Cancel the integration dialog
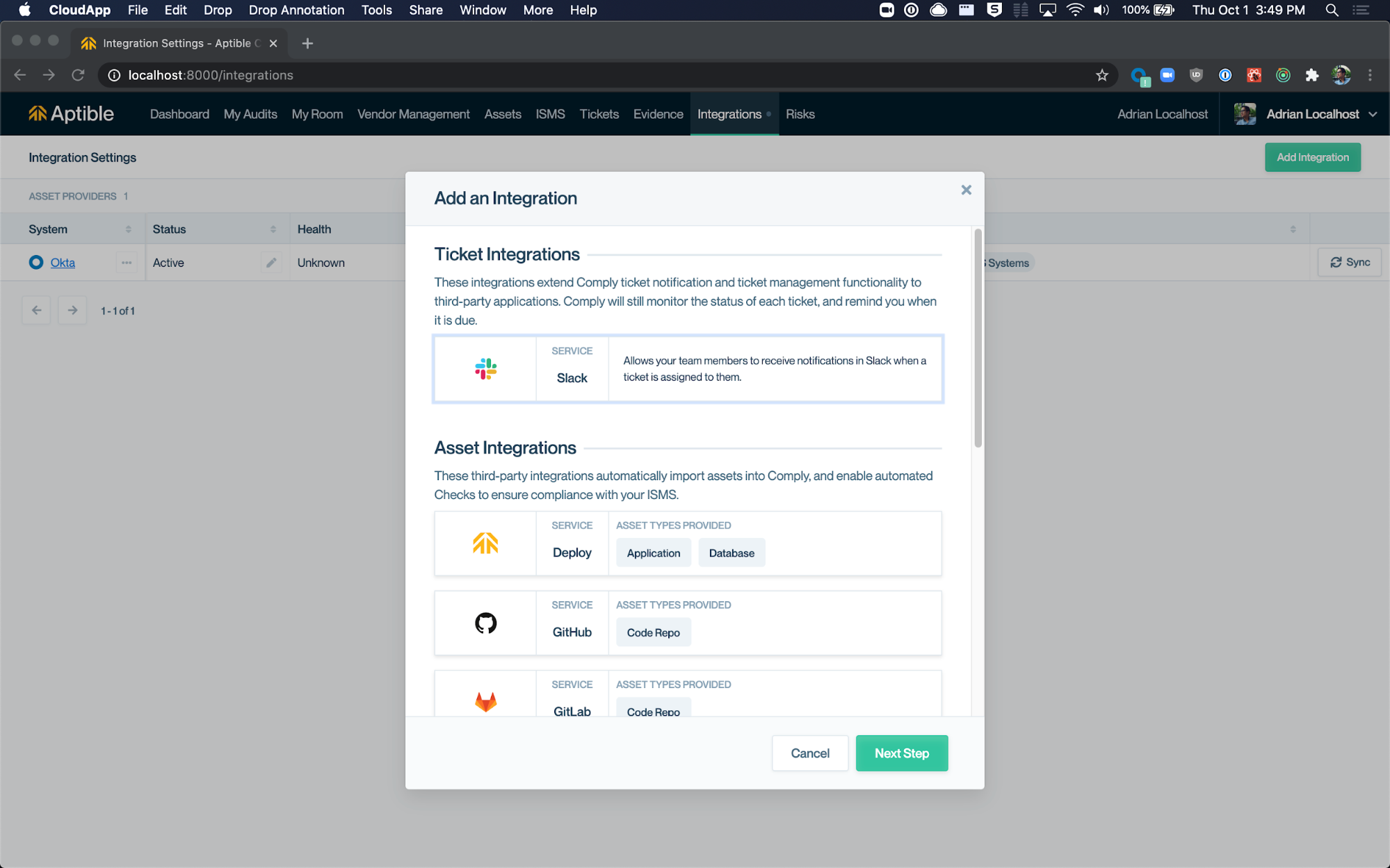The height and width of the screenshot is (868, 1390). pos(809,753)
